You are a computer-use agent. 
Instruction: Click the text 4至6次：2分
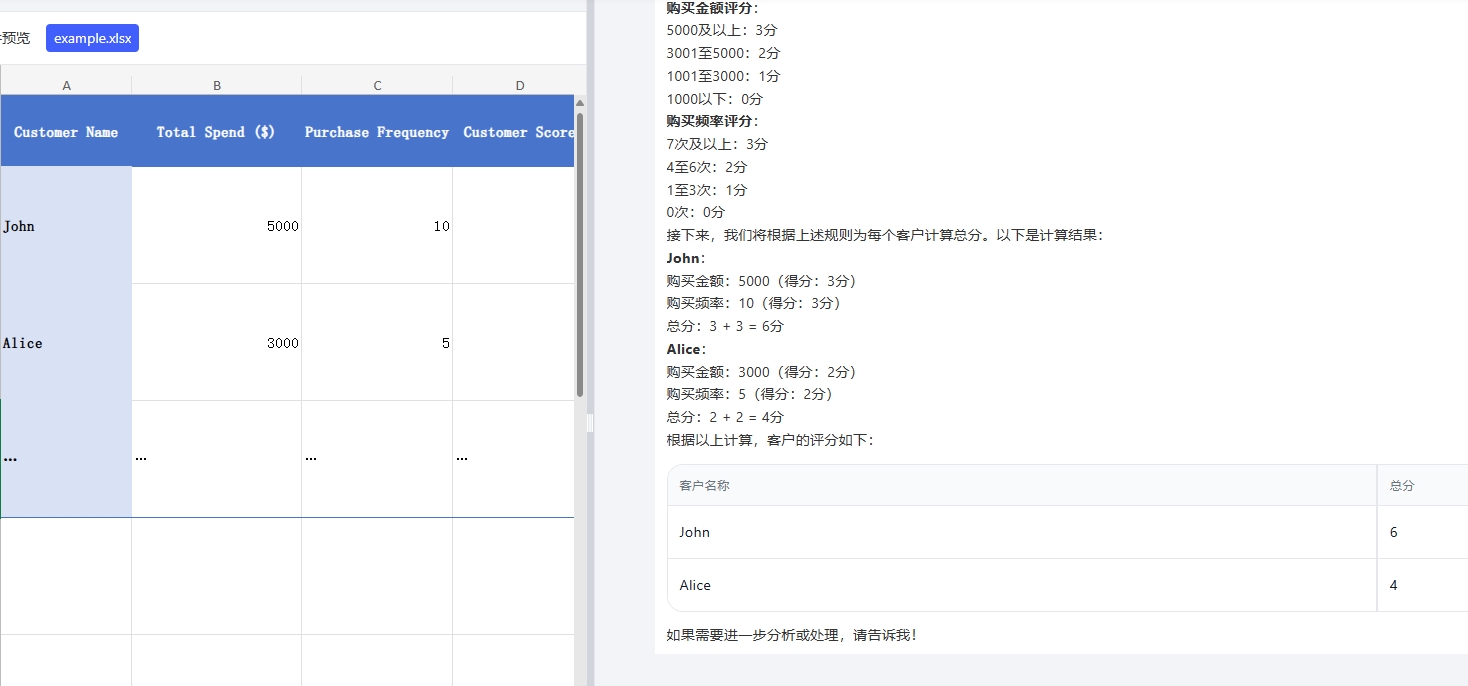[707, 167]
